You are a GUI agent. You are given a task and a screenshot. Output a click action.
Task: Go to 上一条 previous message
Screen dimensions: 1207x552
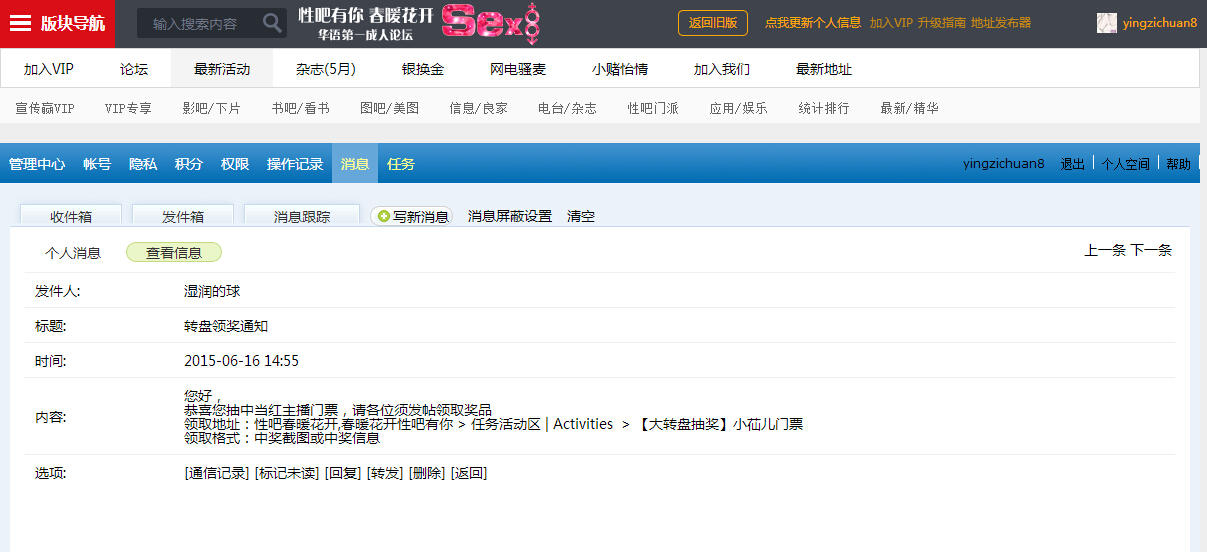pyautogui.click(x=1105, y=250)
